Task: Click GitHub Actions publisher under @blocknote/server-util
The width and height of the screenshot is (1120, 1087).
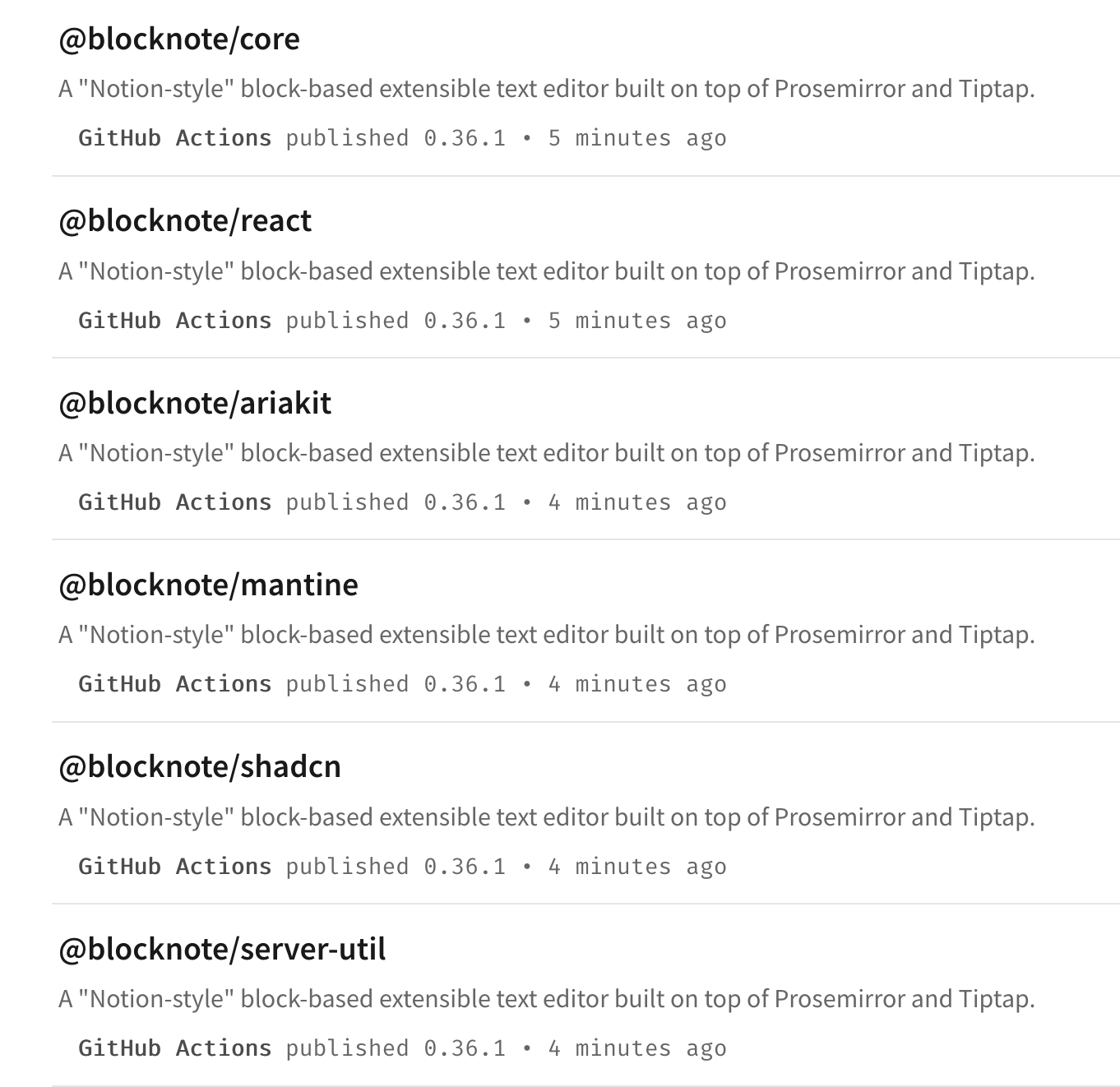Action: point(174,1048)
